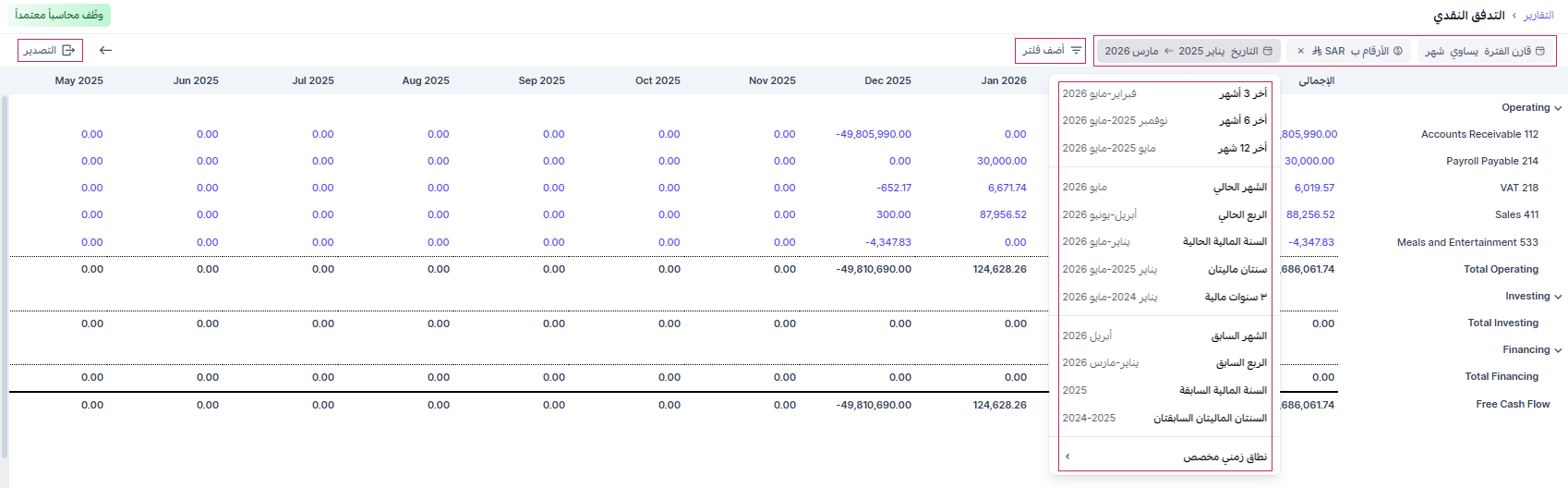This screenshot has width=1568, height=488.
Task: Collapse the Financing section chevron
Action: 1558,350
